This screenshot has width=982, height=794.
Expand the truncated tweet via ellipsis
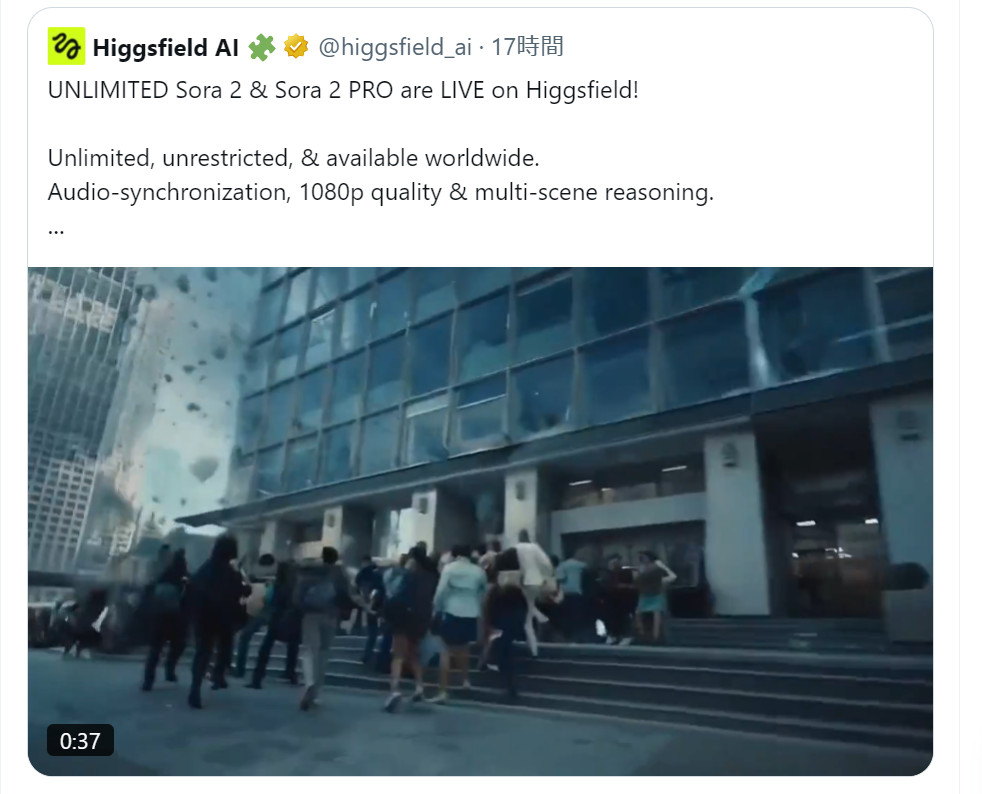coord(56,231)
